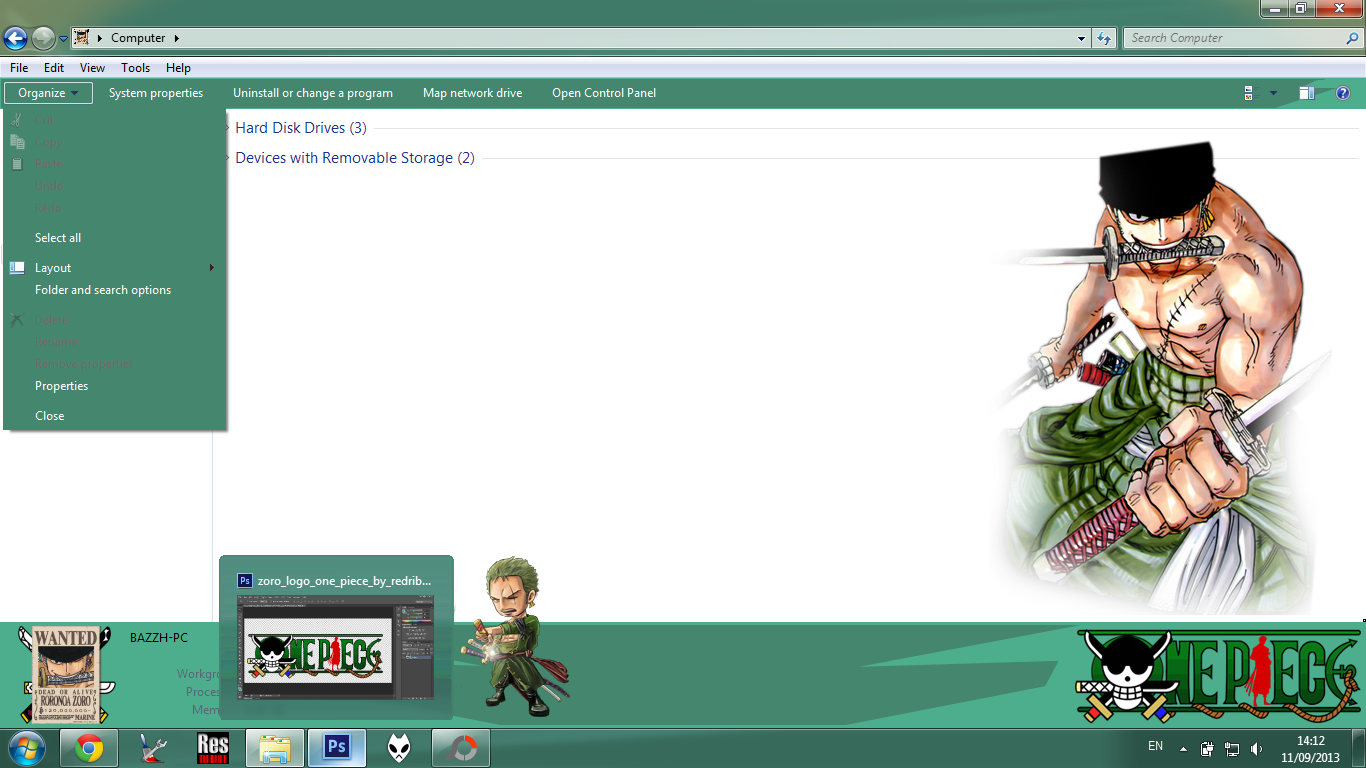
Task: Expand the address bar history dropdown
Action: pos(1082,38)
